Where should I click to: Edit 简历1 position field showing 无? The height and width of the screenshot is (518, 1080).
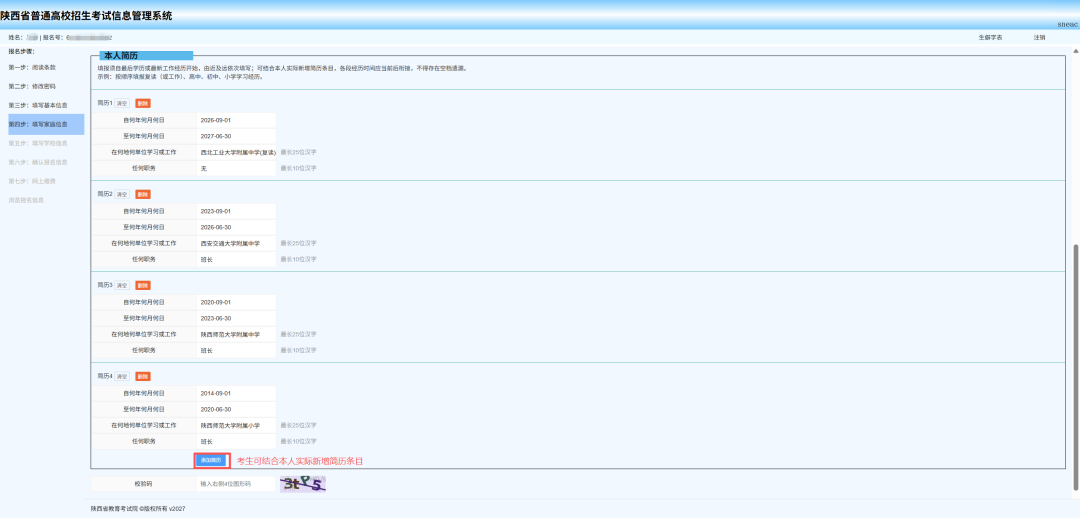coord(236,169)
